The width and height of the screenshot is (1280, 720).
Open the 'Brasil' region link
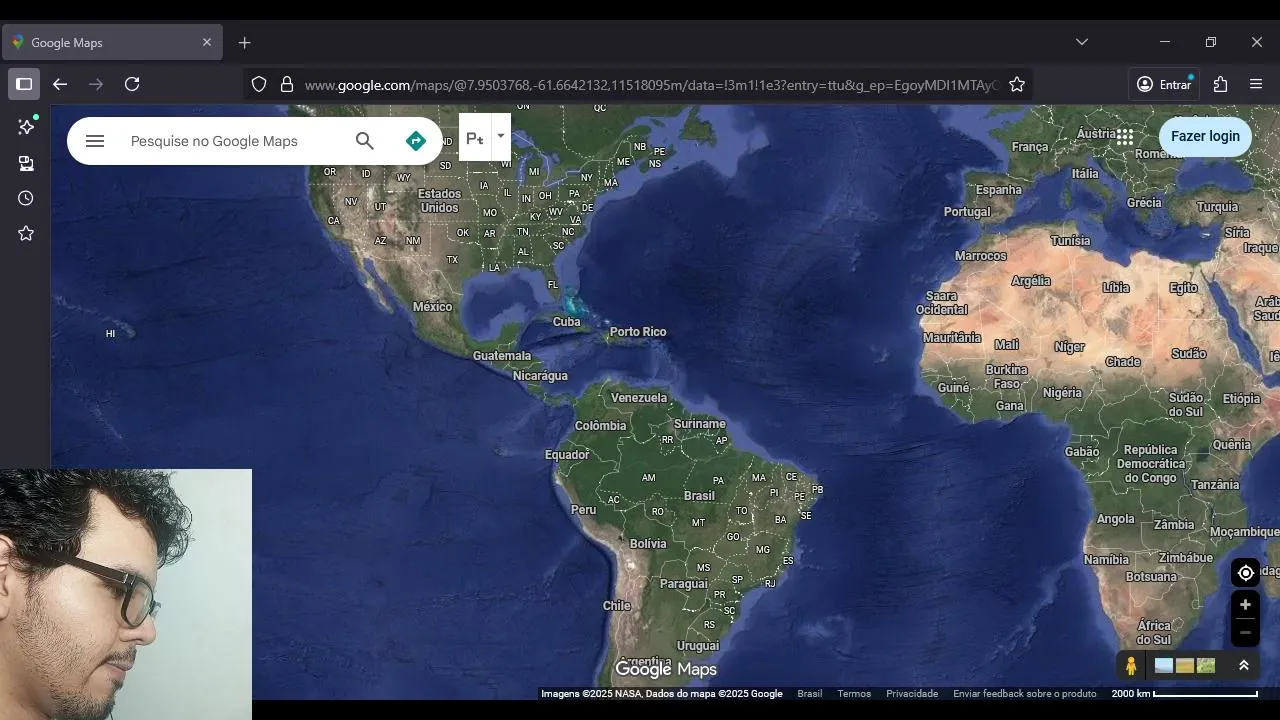pos(809,694)
